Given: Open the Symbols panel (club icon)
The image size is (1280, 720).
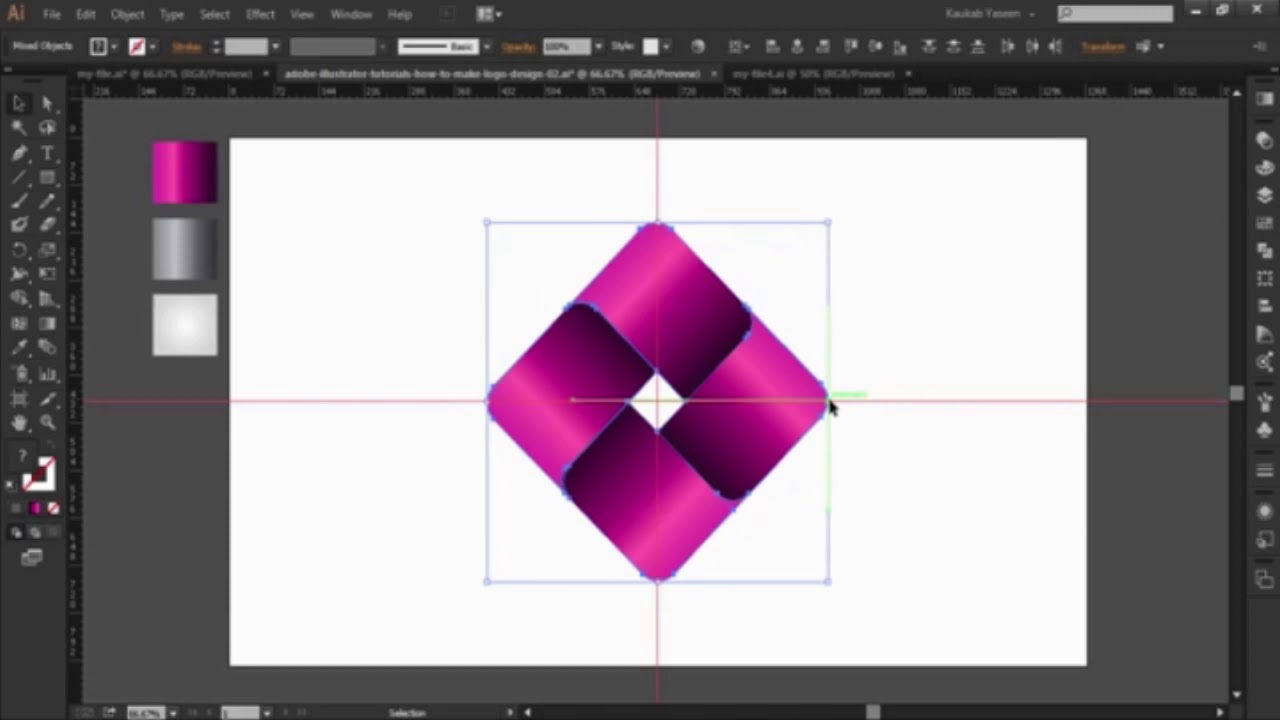Looking at the screenshot, I should point(1265,431).
